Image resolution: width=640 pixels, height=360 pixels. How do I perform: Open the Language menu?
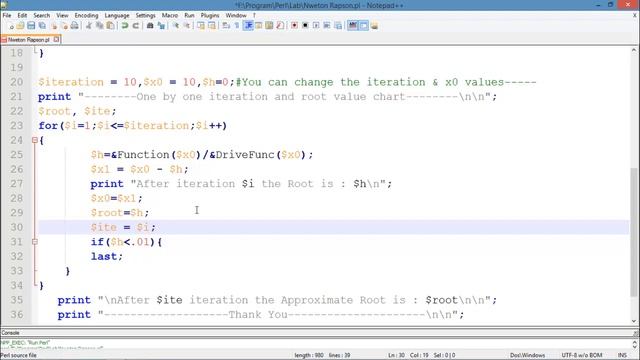(x=117, y=16)
